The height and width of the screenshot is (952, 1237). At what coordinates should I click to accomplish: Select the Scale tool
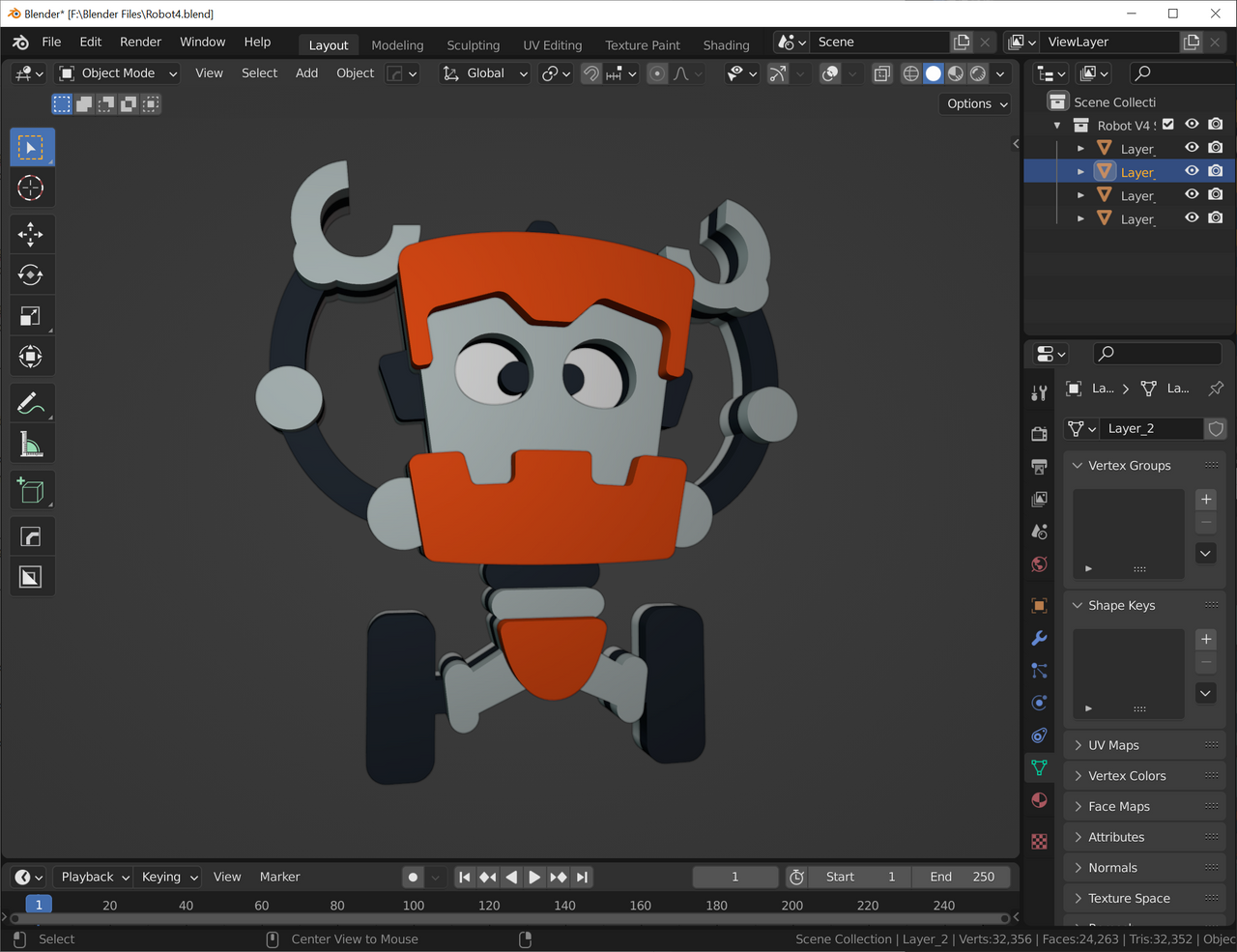(x=31, y=316)
